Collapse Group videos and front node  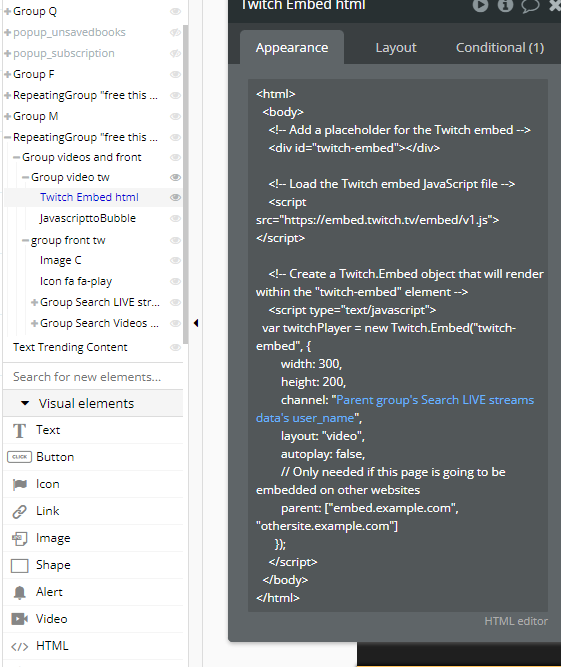click(16, 157)
